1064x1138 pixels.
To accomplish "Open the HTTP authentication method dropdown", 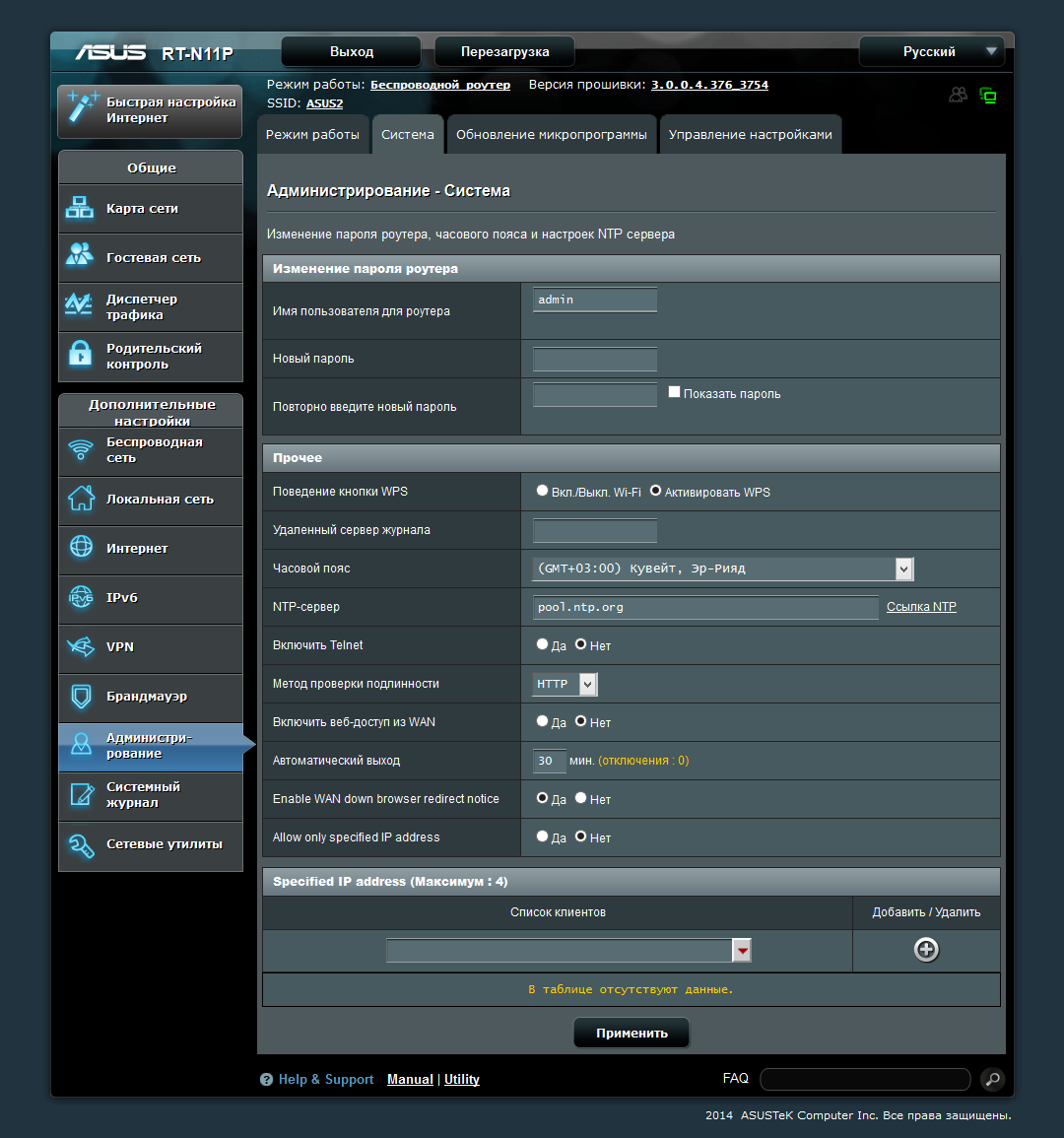I will click(x=565, y=684).
